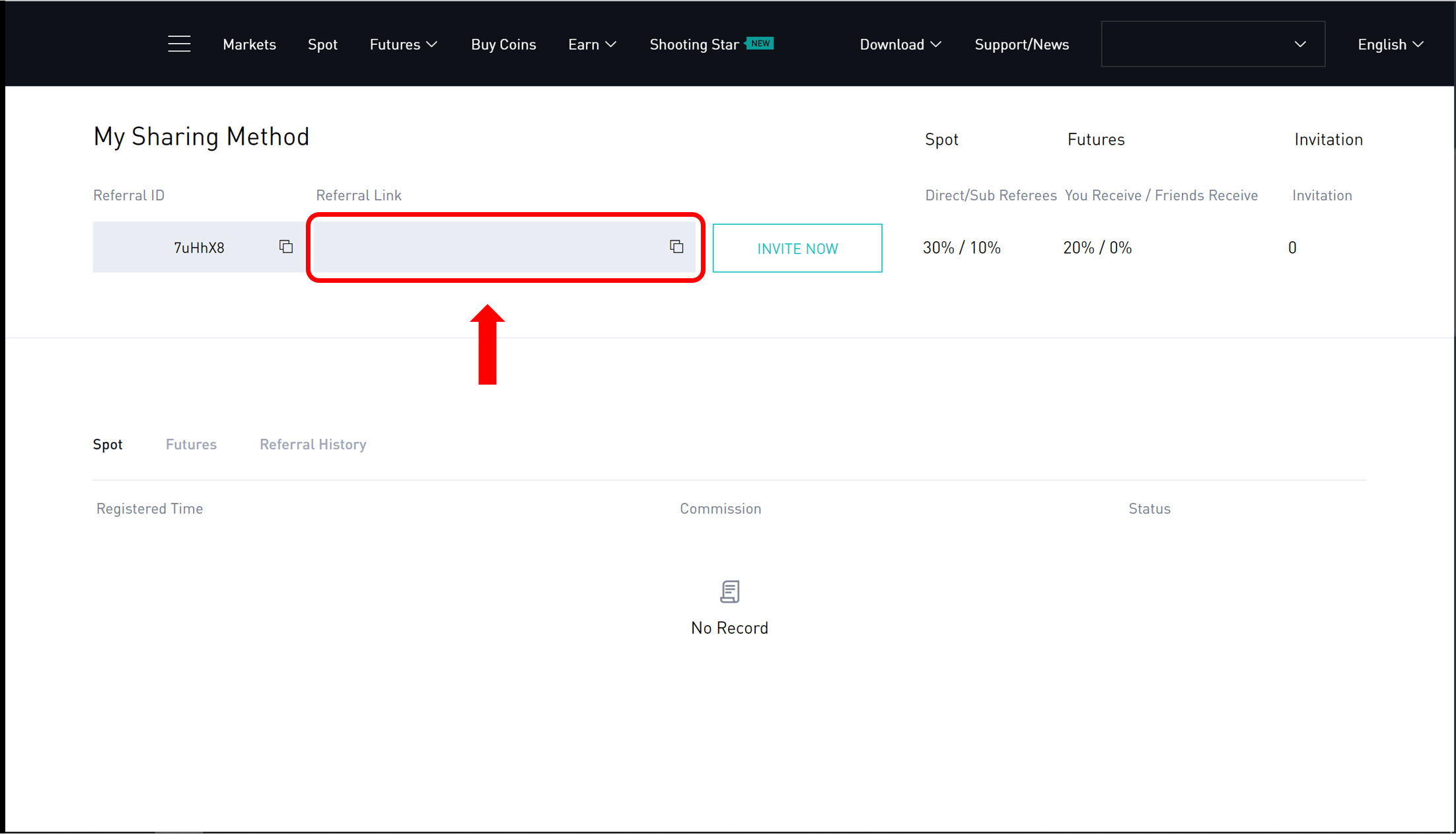Screen dimensions: 1456x834
Task: Copy the Referral Link
Action: point(676,246)
